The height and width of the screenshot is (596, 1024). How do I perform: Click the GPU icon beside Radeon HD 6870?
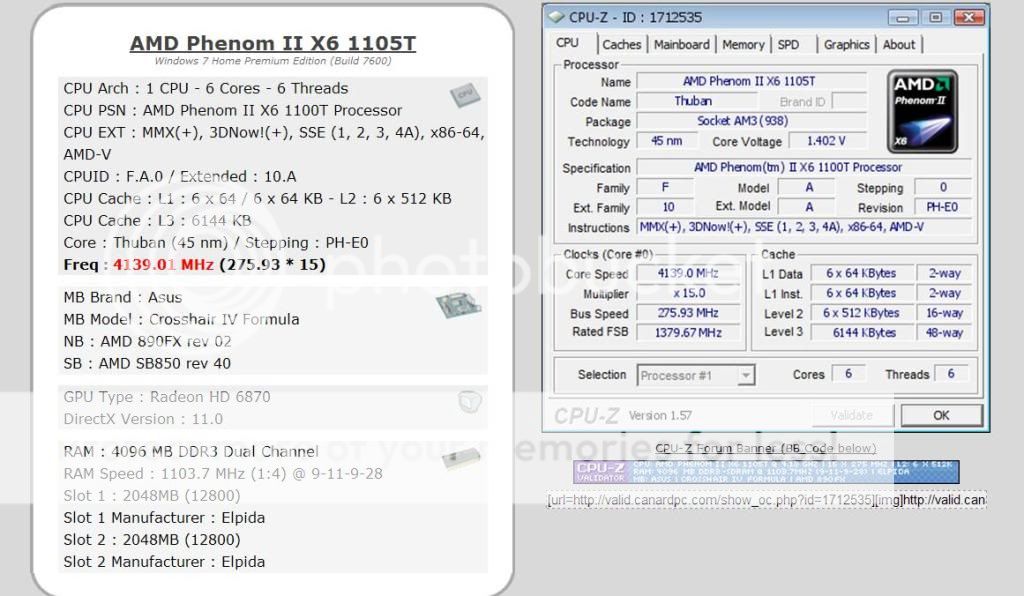coord(469,402)
